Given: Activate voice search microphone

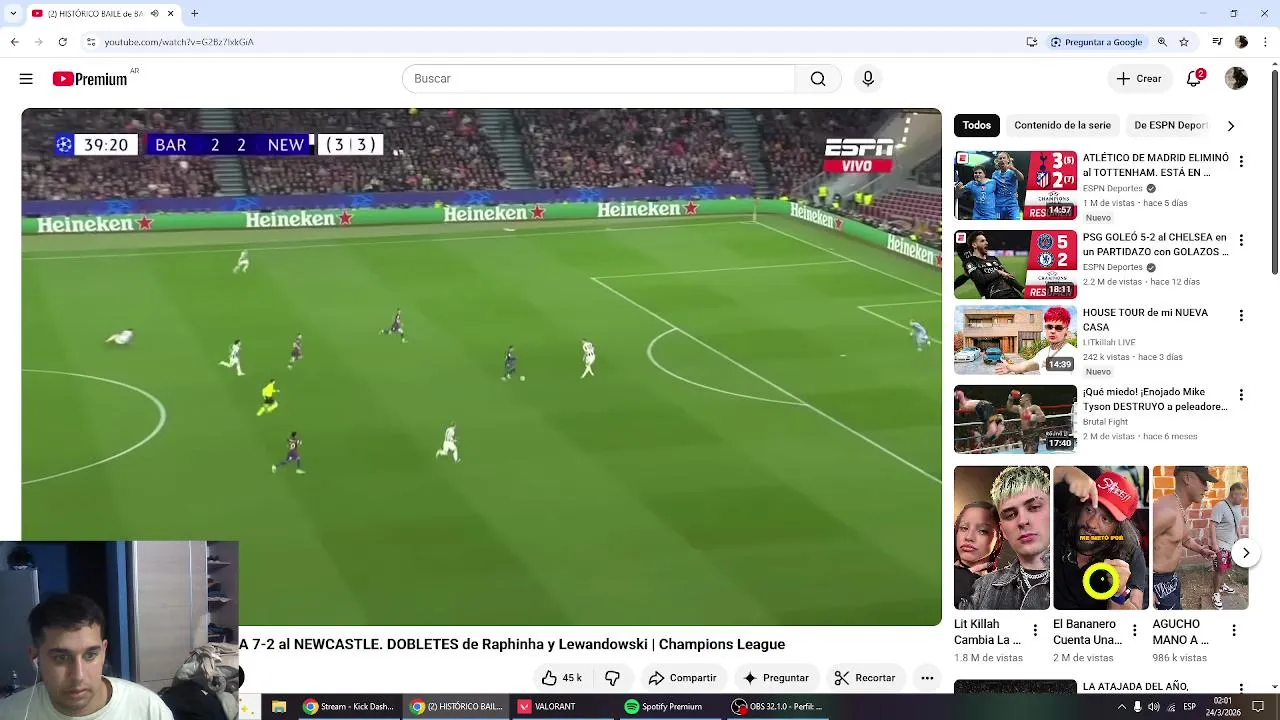Looking at the screenshot, I should click(868, 79).
